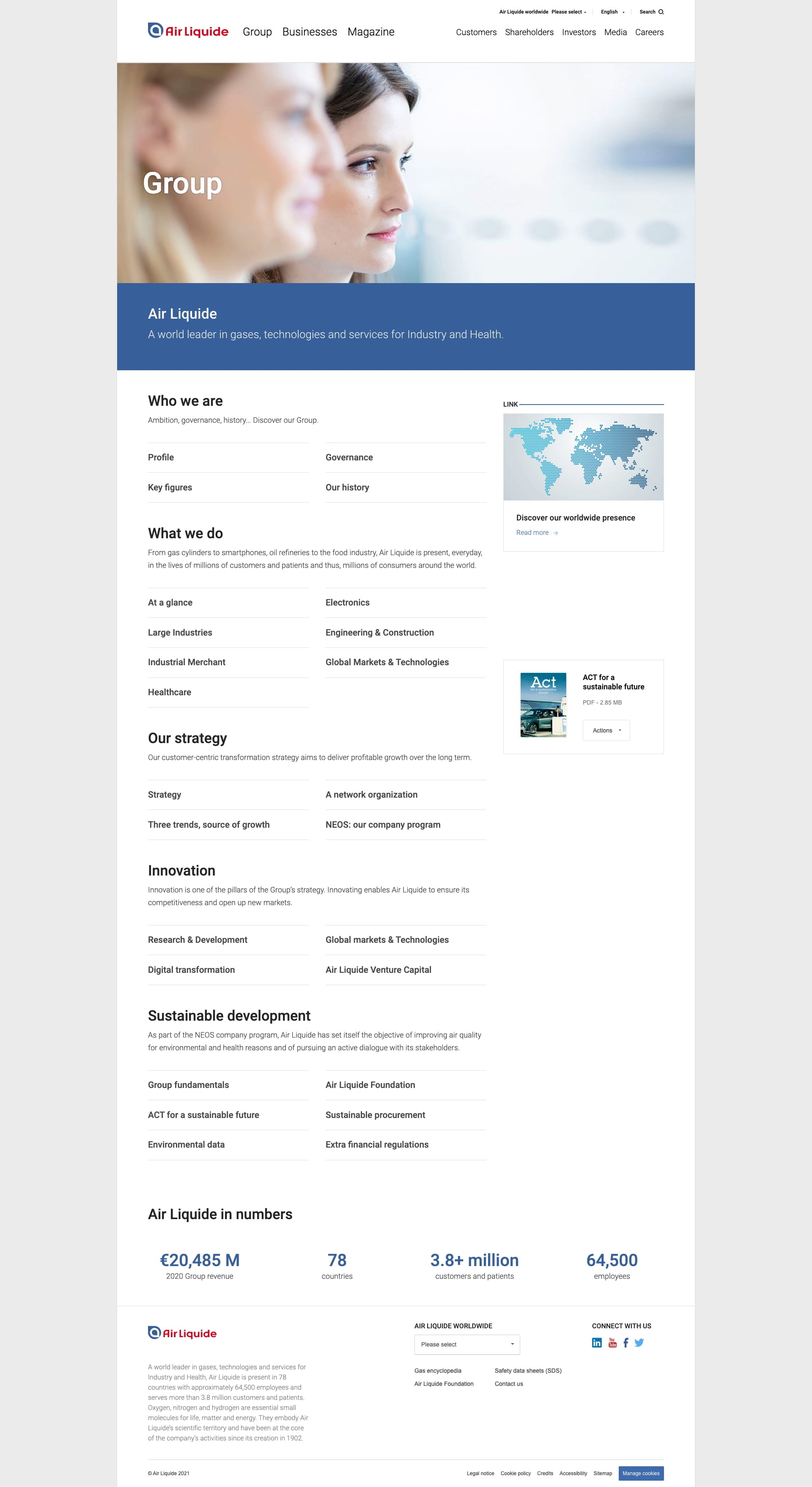Go to the Careers section

[649, 32]
